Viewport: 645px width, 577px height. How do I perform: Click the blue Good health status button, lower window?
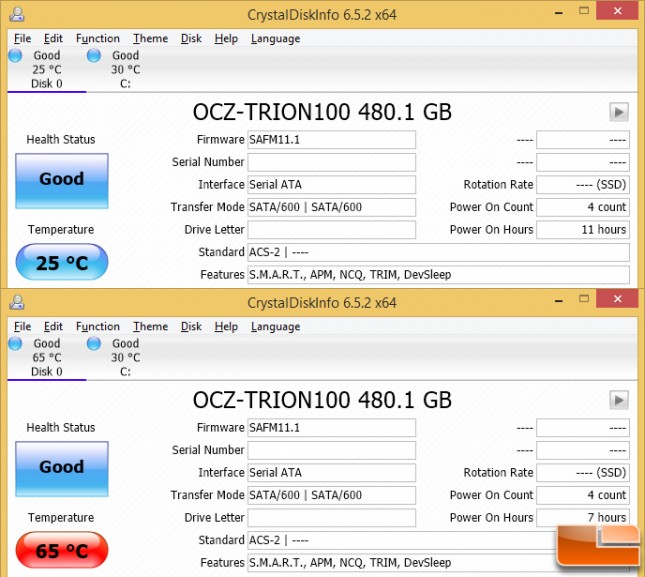click(62, 469)
